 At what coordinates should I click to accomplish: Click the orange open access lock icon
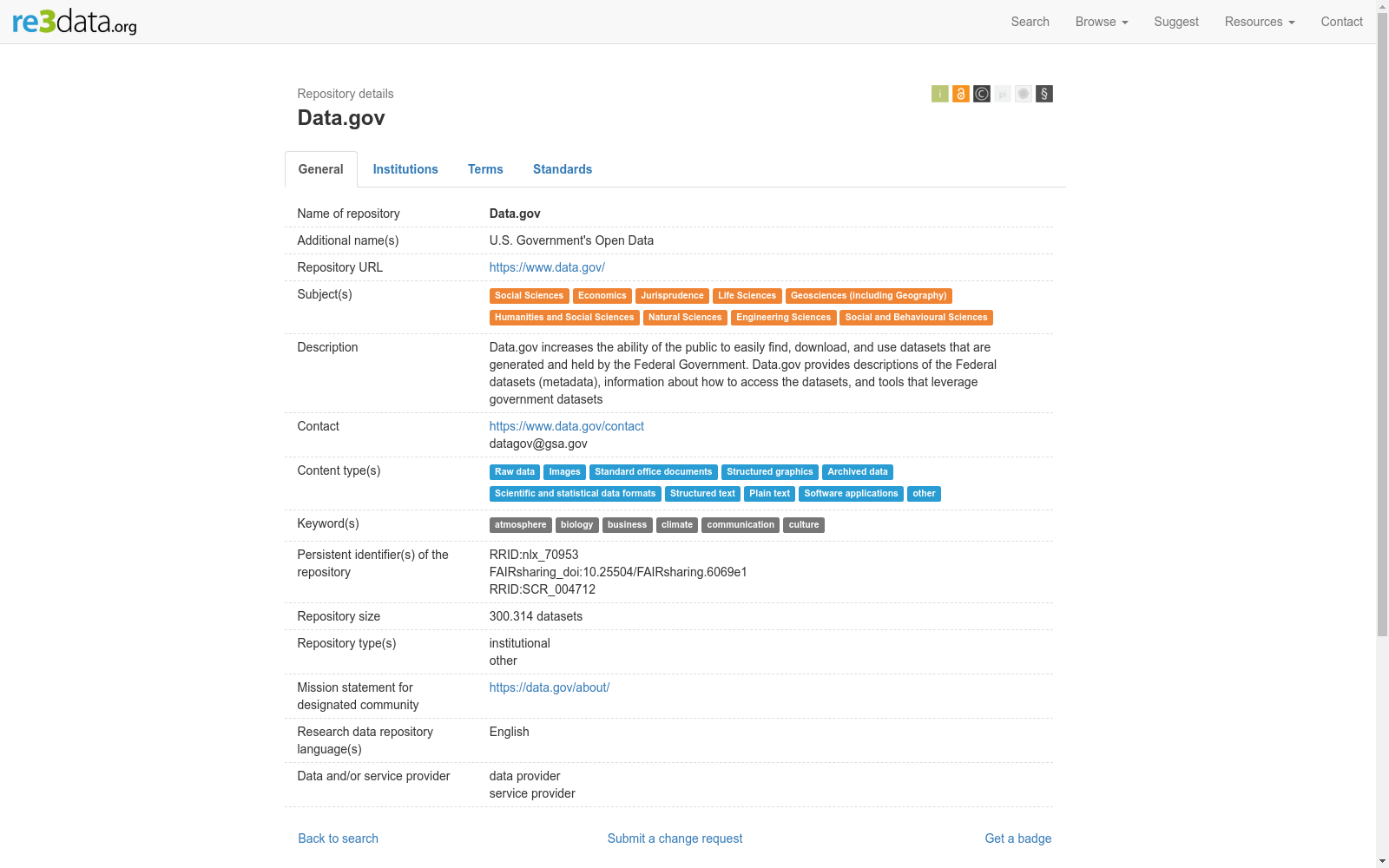pos(960,94)
